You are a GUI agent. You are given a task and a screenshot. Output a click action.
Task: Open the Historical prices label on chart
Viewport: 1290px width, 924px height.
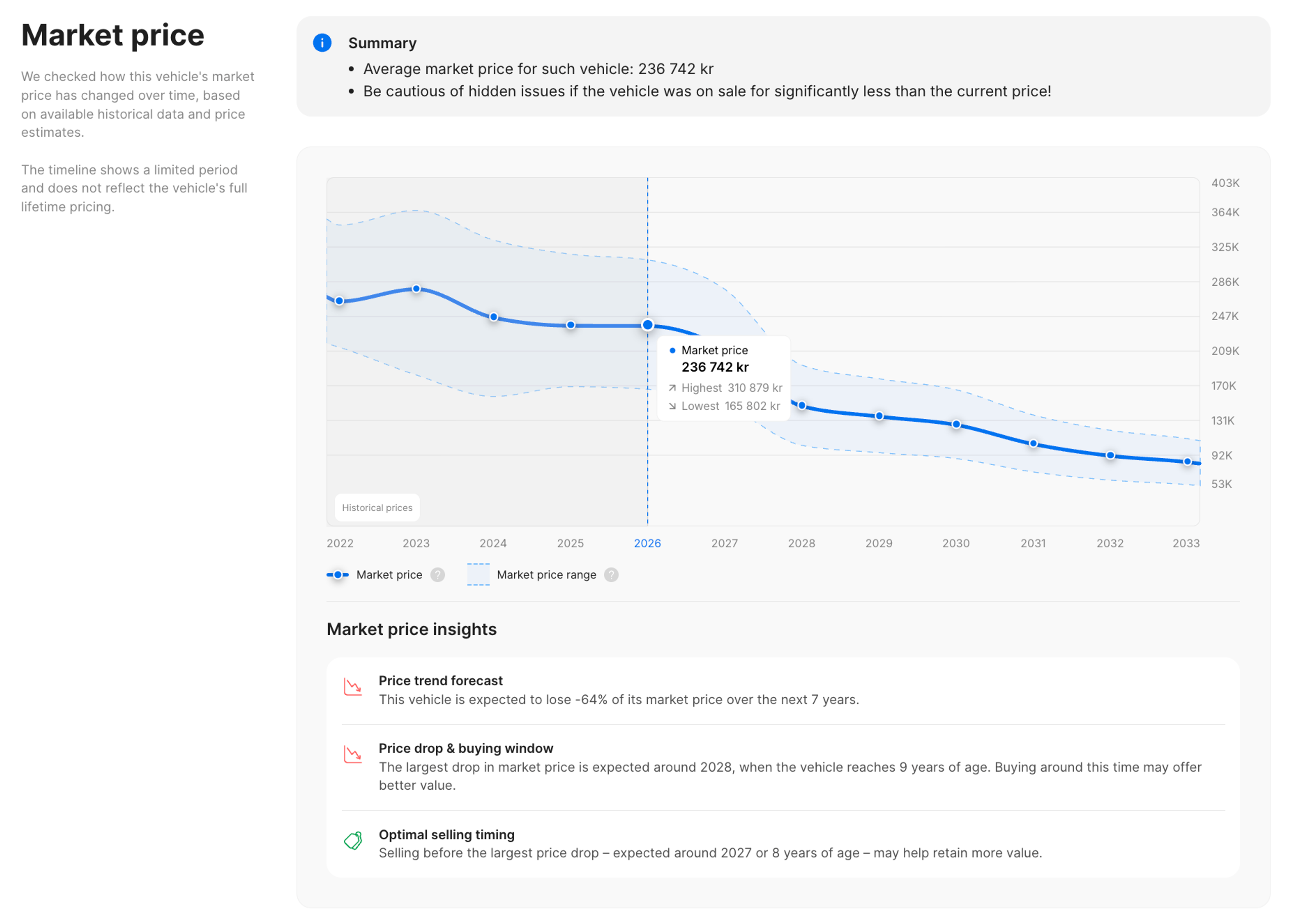tap(377, 507)
